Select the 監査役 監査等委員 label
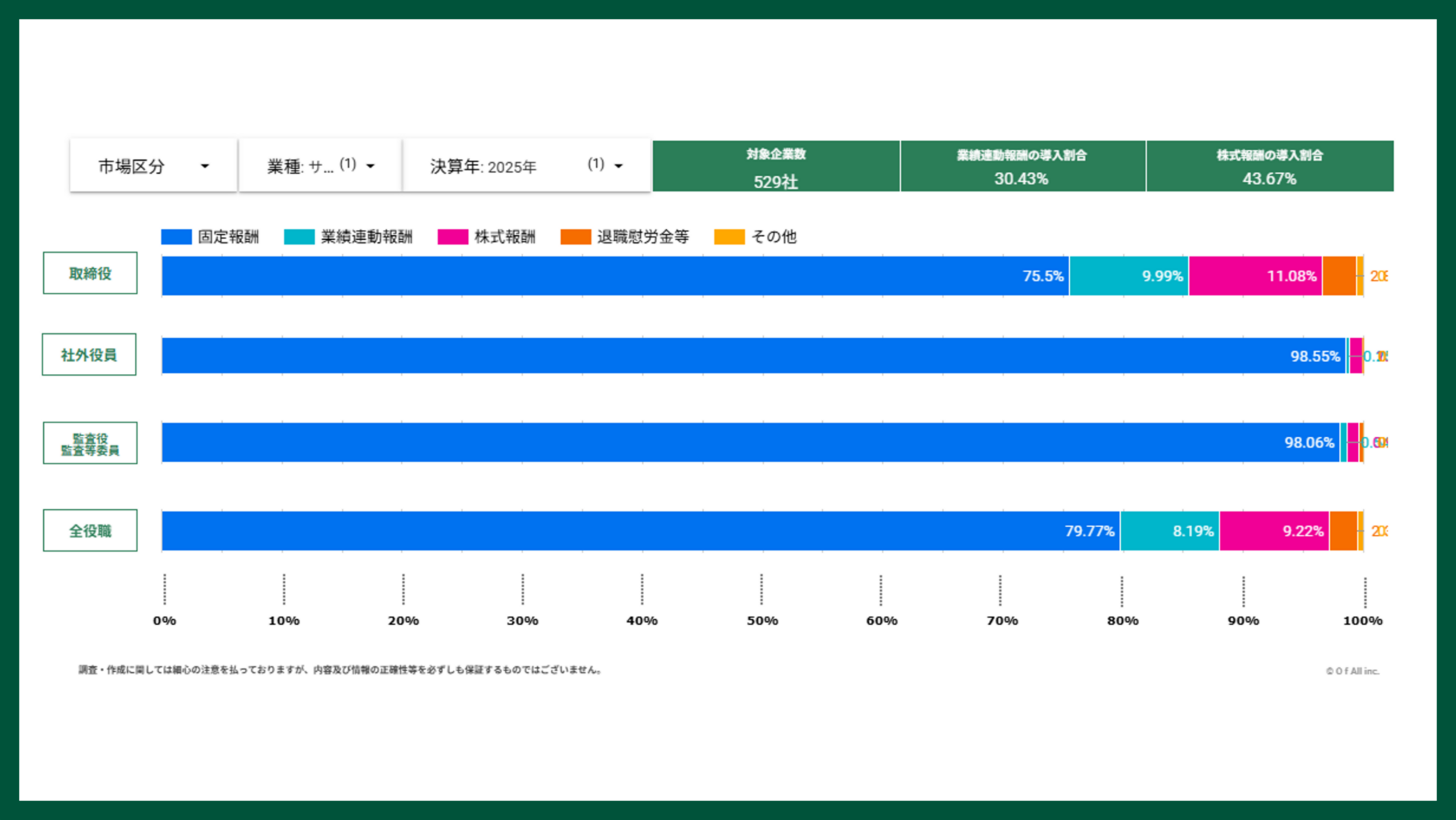The image size is (1456, 820). pyautogui.click(x=90, y=444)
